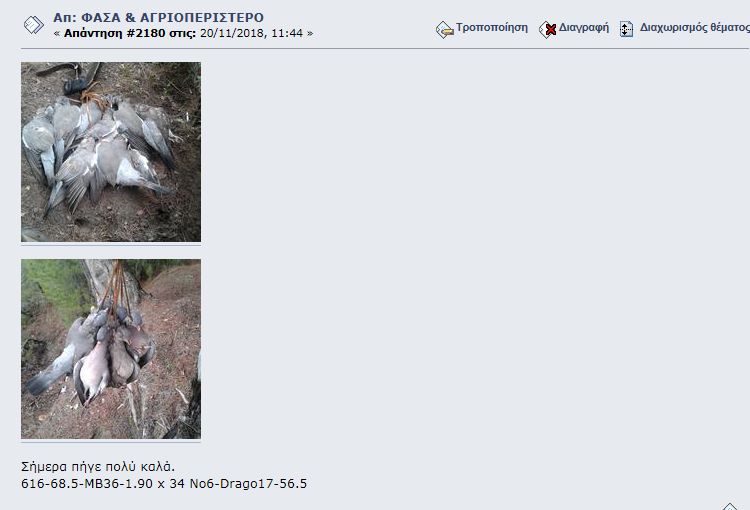Click the closing » after 11:44
The height and width of the screenshot is (510, 750).
(x=310, y=33)
